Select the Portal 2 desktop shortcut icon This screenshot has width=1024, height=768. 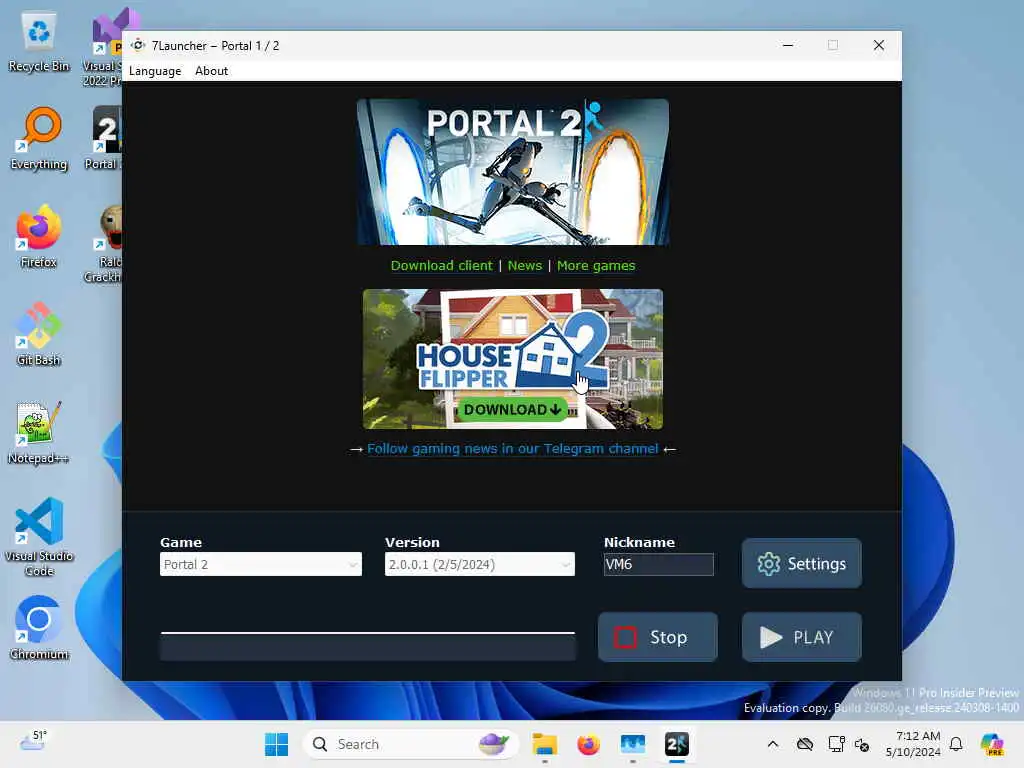103,139
